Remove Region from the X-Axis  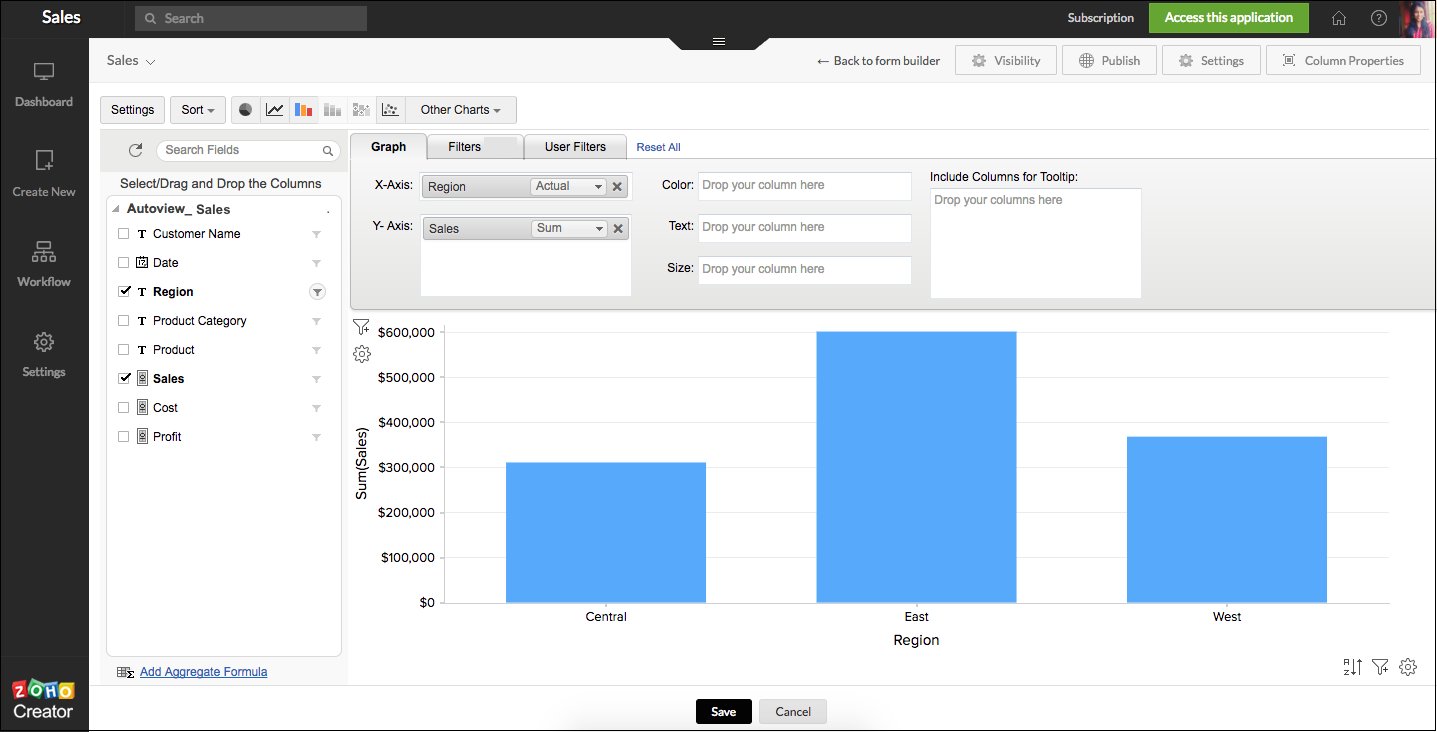[618, 186]
